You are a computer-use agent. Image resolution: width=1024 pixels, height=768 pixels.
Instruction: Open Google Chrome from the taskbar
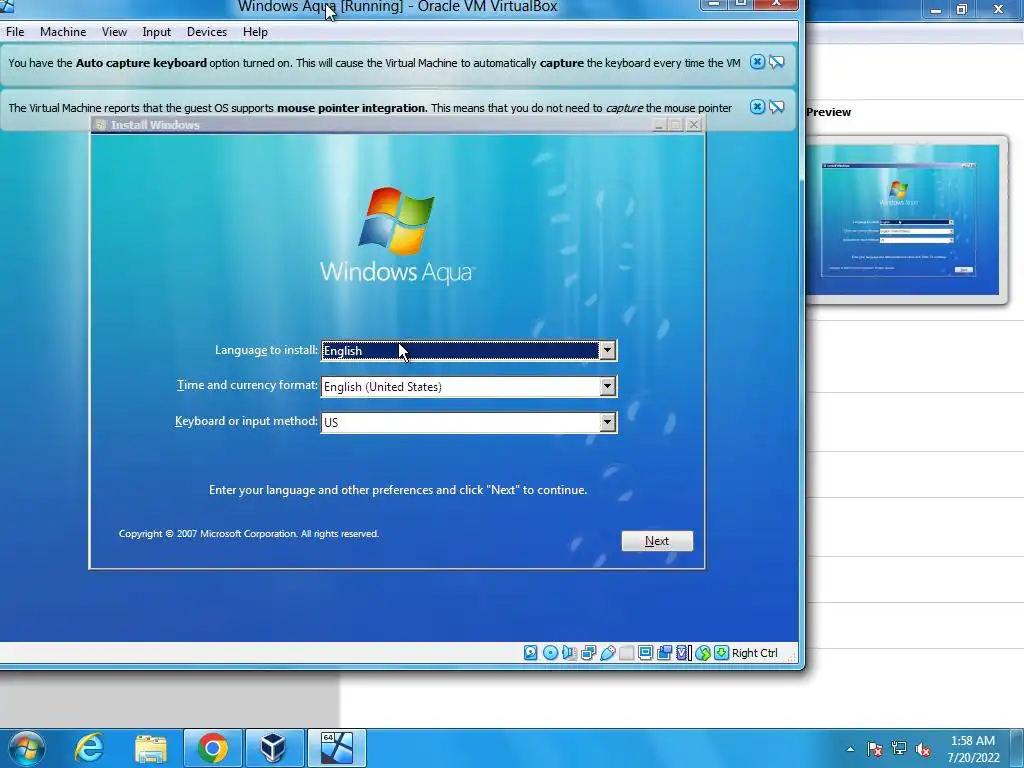click(212, 748)
